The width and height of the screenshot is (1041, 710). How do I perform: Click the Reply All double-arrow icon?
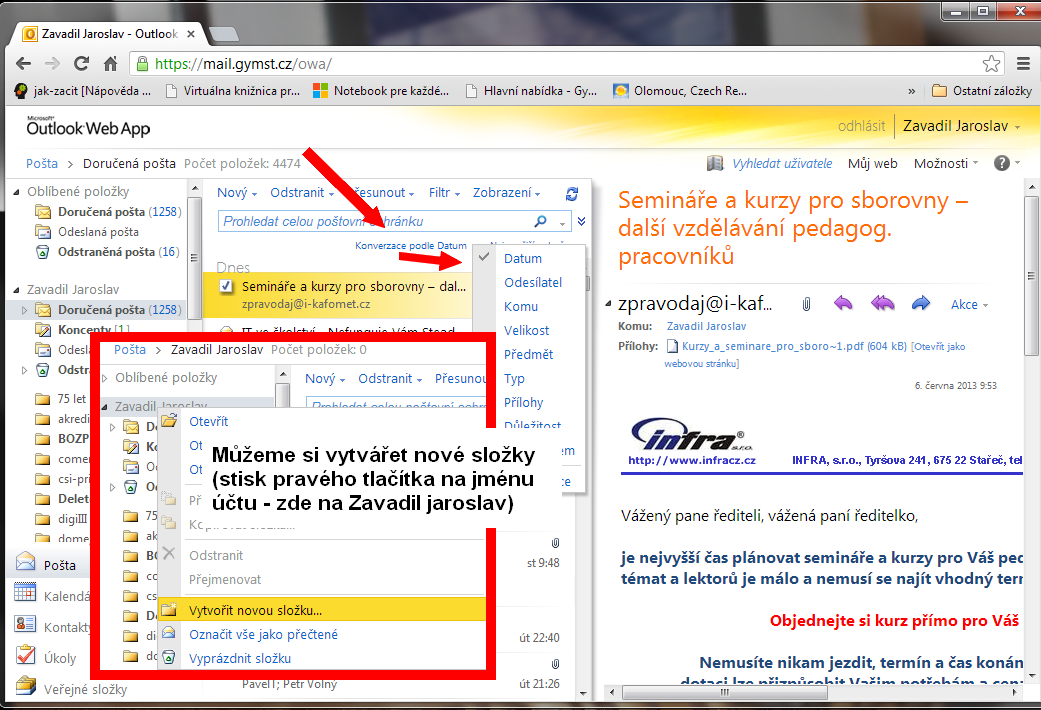click(x=882, y=304)
